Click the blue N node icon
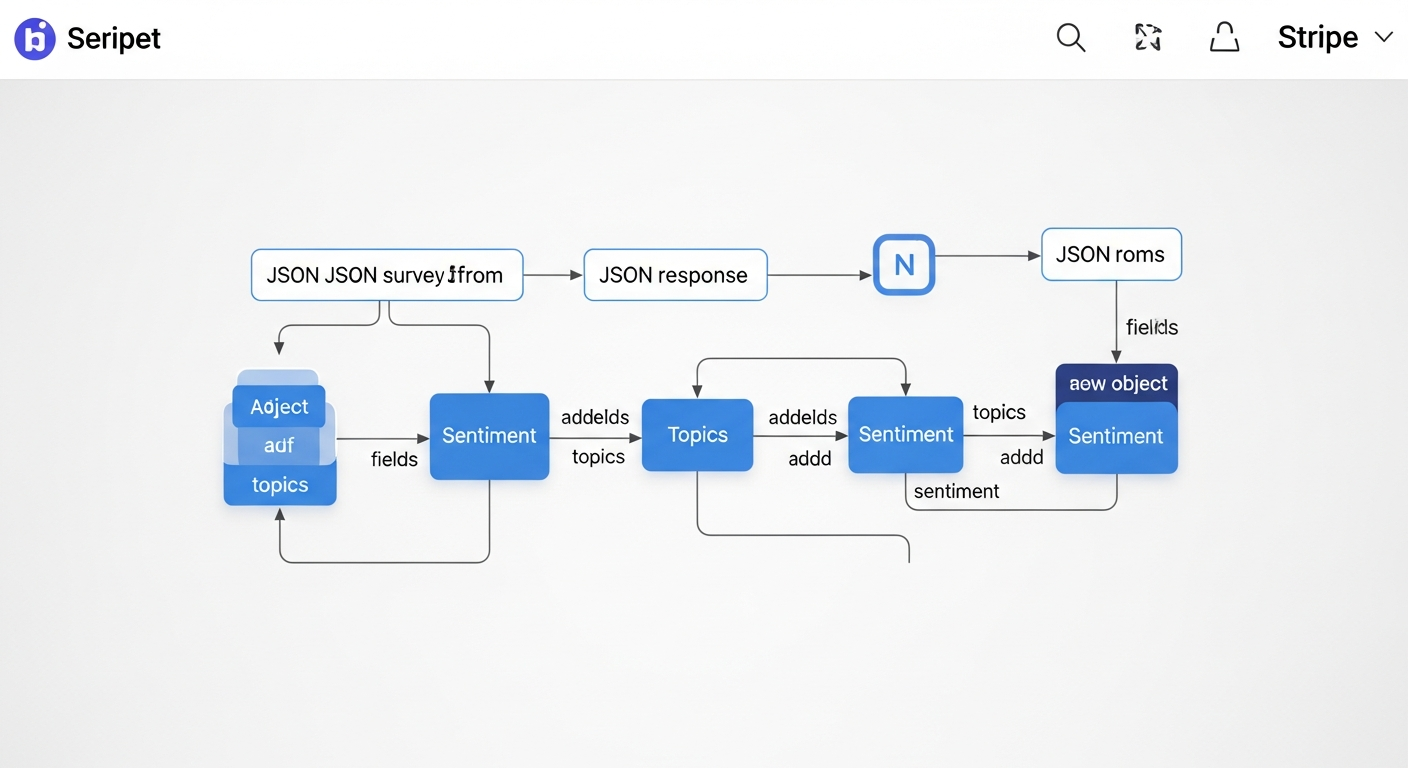Image resolution: width=1408 pixels, height=768 pixels. coord(903,265)
